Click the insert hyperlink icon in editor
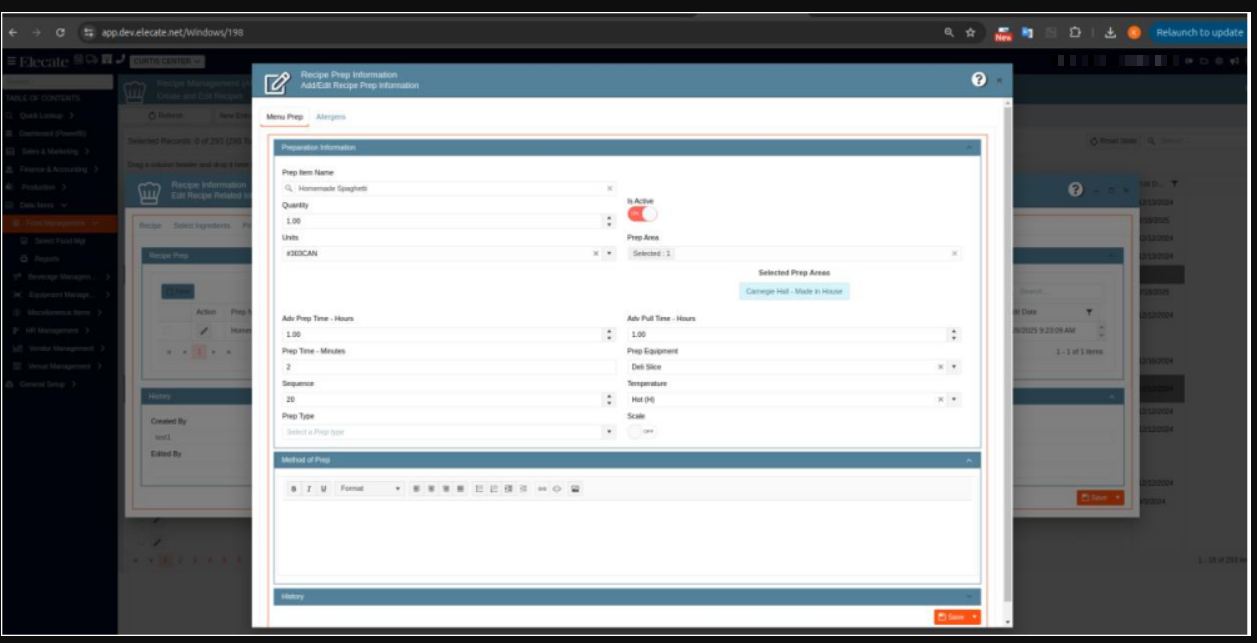1257x643 pixels. pos(542,489)
